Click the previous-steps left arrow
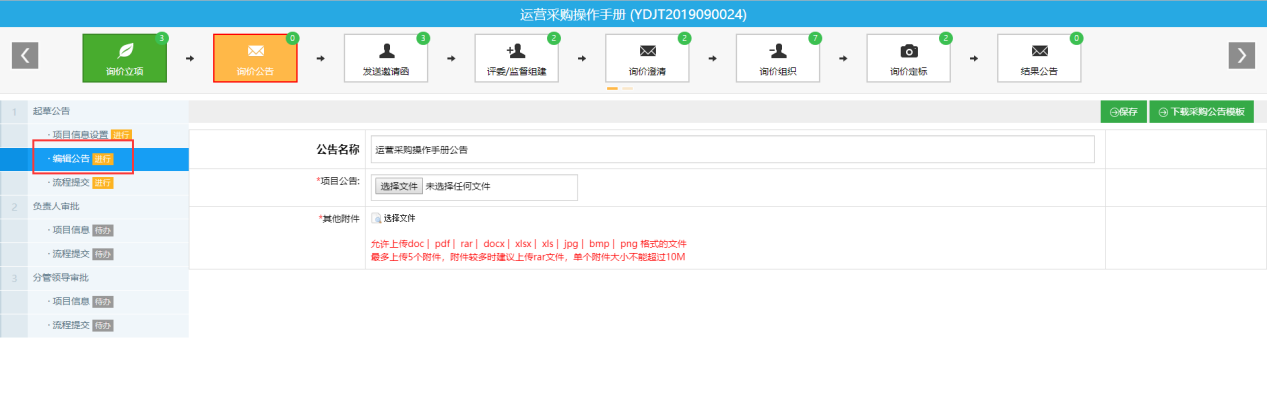The image size is (1267, 393). [x=25, y=55]
